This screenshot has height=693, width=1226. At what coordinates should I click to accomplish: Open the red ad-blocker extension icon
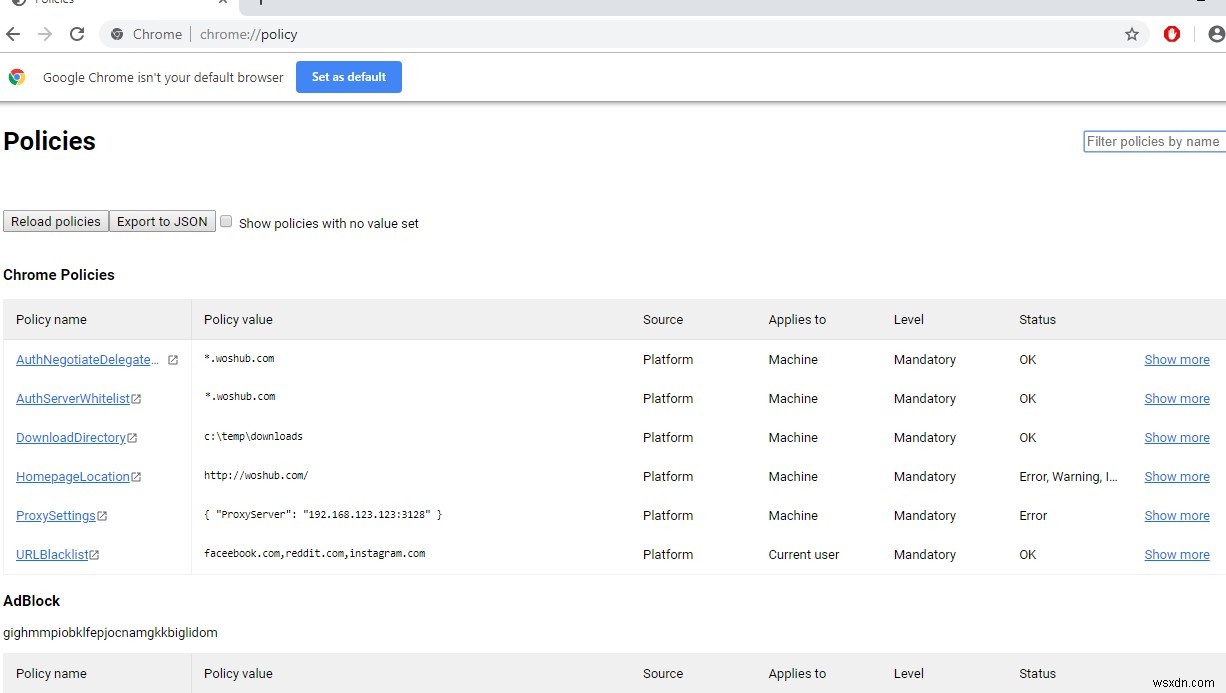point(1172,33)
